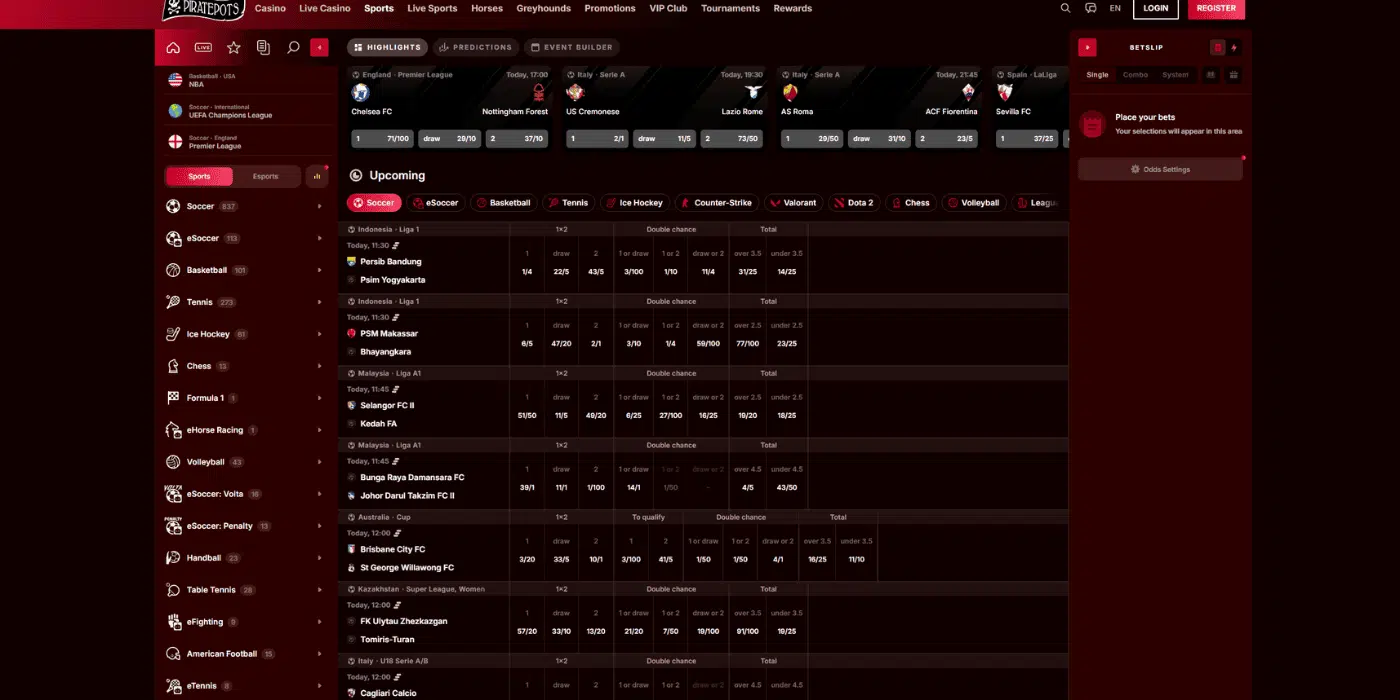Screen dimensions: 1400x700
Task: Switch to Event Builder tab
Action: (x=571, y=47)
